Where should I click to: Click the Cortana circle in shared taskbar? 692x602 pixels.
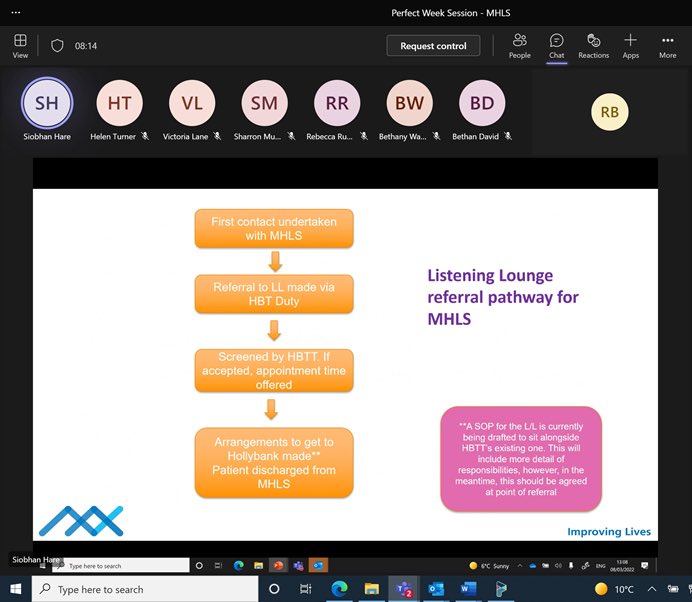point(199,565)
